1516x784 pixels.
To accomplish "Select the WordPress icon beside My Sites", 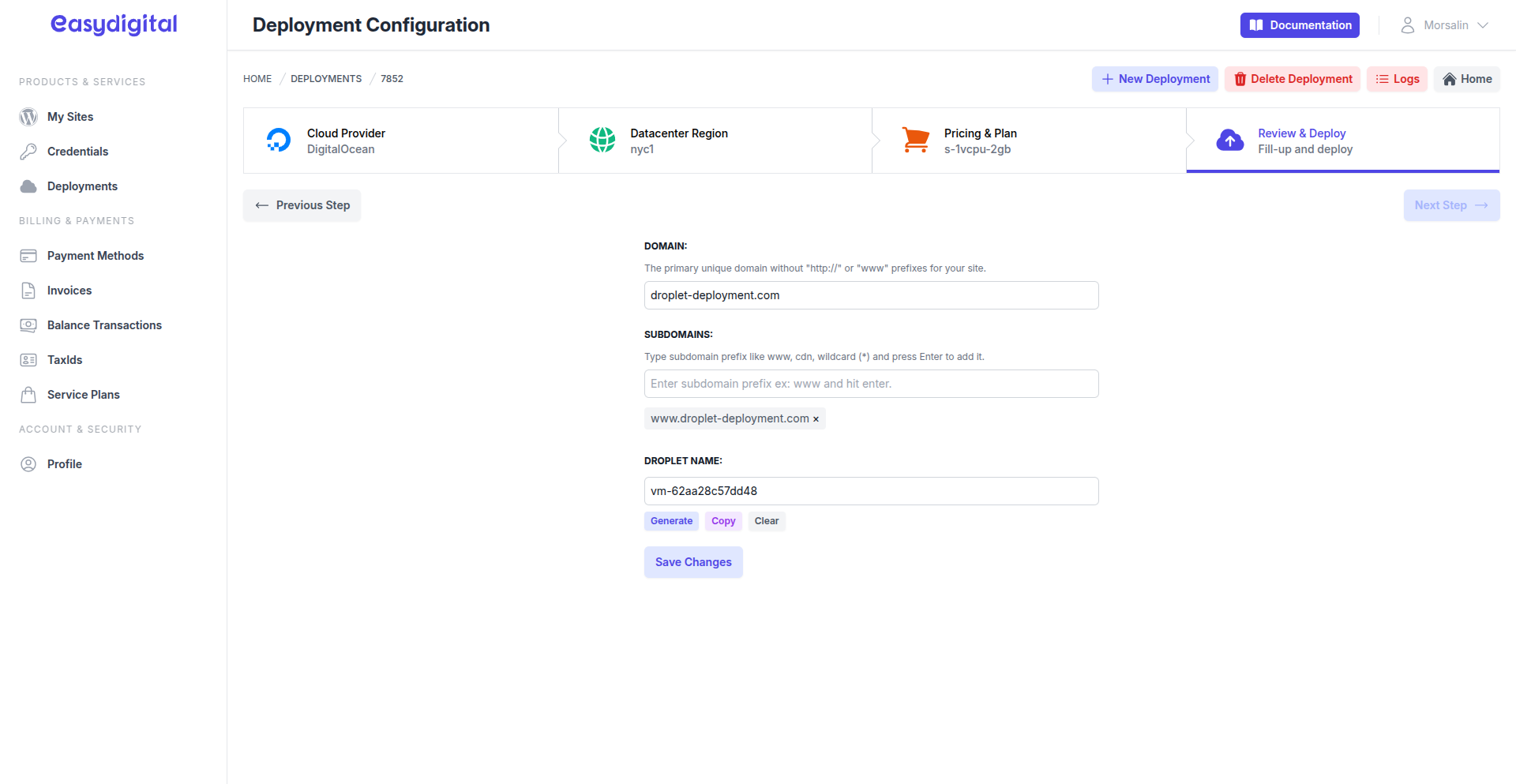I will (x=28, y=116).
